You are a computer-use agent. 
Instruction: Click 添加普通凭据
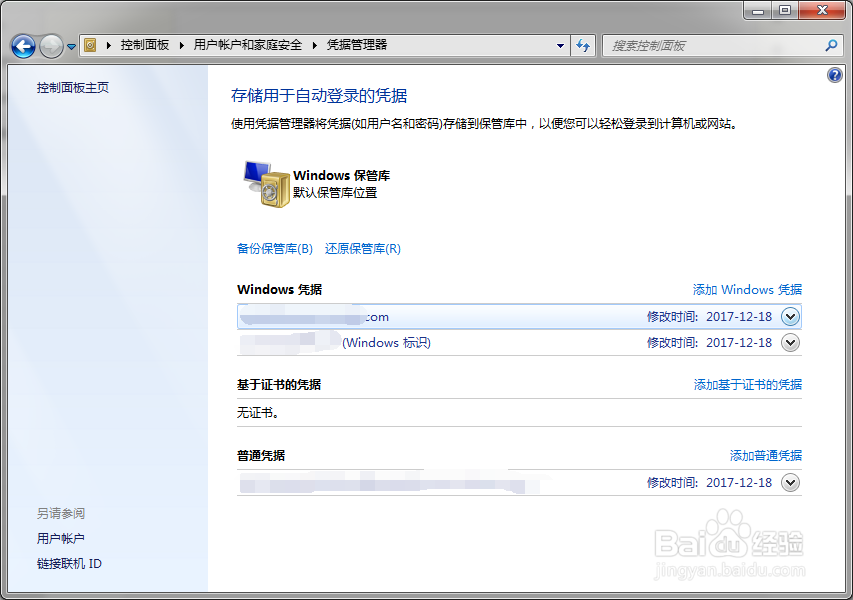point(767,455)
